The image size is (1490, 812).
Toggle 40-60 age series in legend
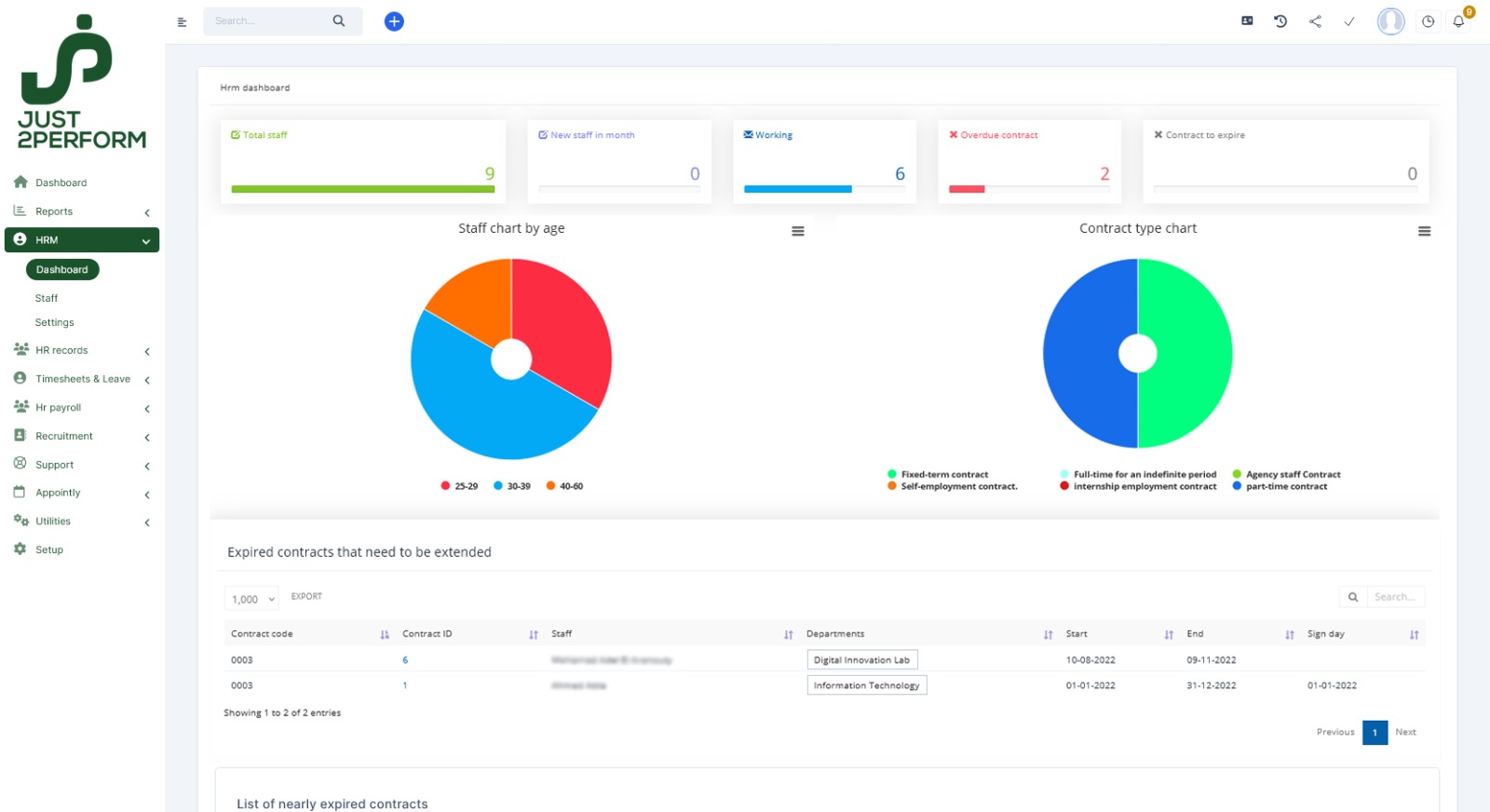tap(564, 486)
